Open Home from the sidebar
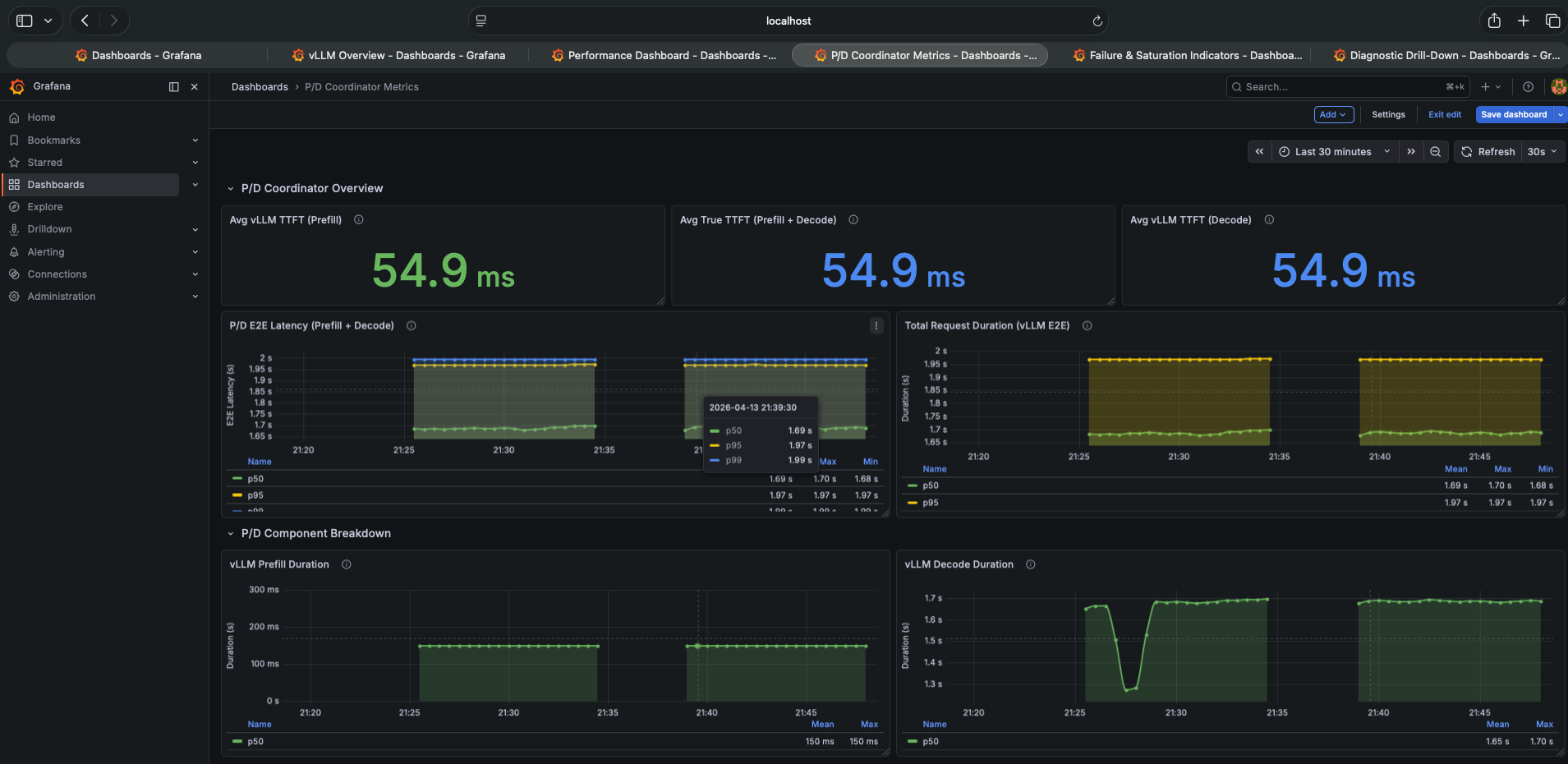 (x=41, y=117)
